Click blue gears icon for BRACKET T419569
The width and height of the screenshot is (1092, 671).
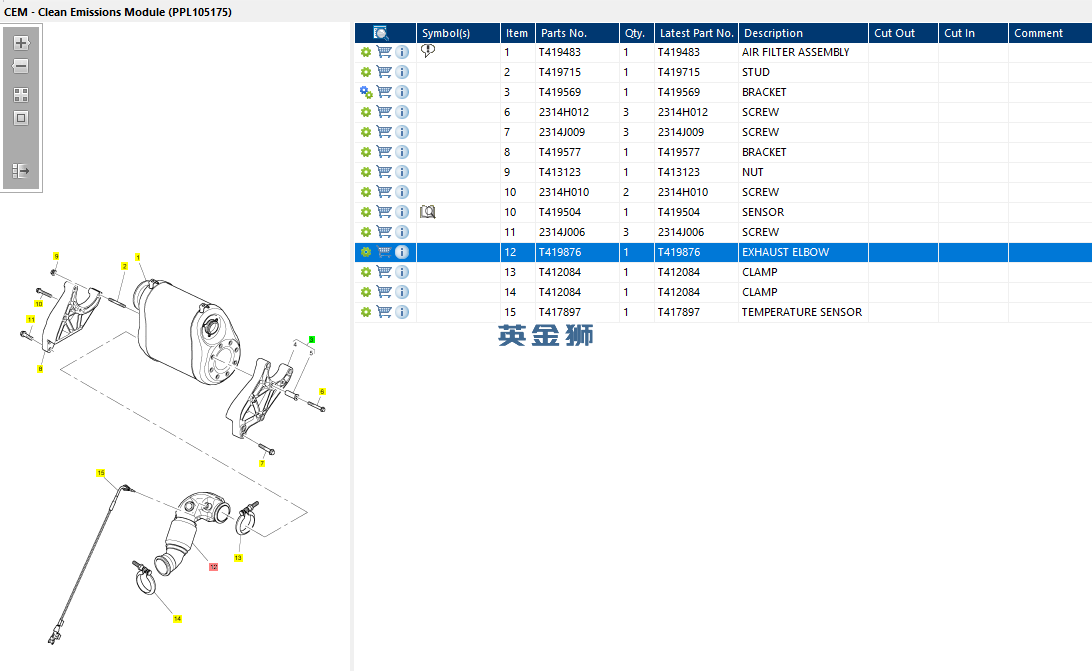tap(366, 92)
